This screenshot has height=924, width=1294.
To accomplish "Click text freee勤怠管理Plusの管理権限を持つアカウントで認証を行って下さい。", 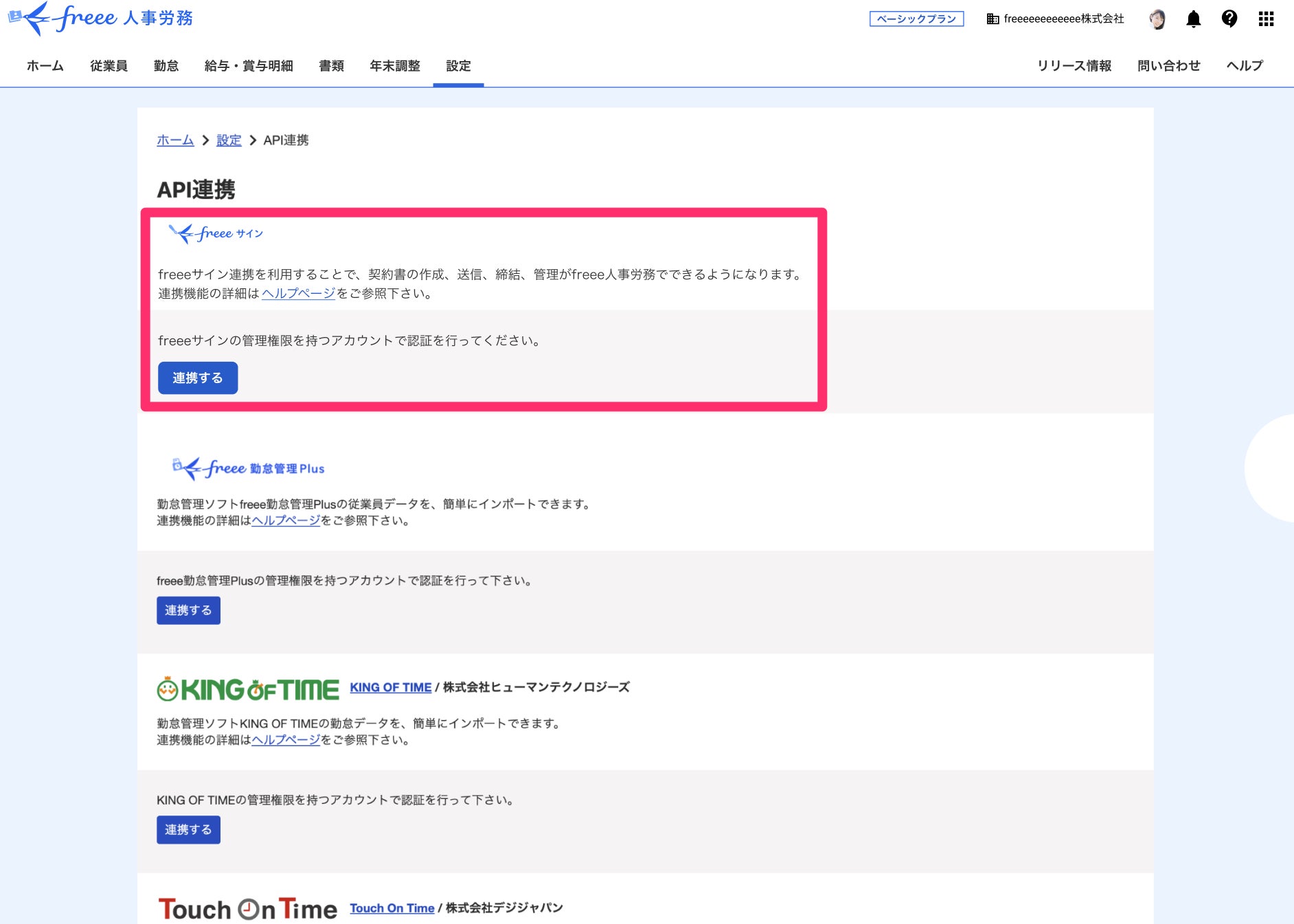I will tap(345, 581).
